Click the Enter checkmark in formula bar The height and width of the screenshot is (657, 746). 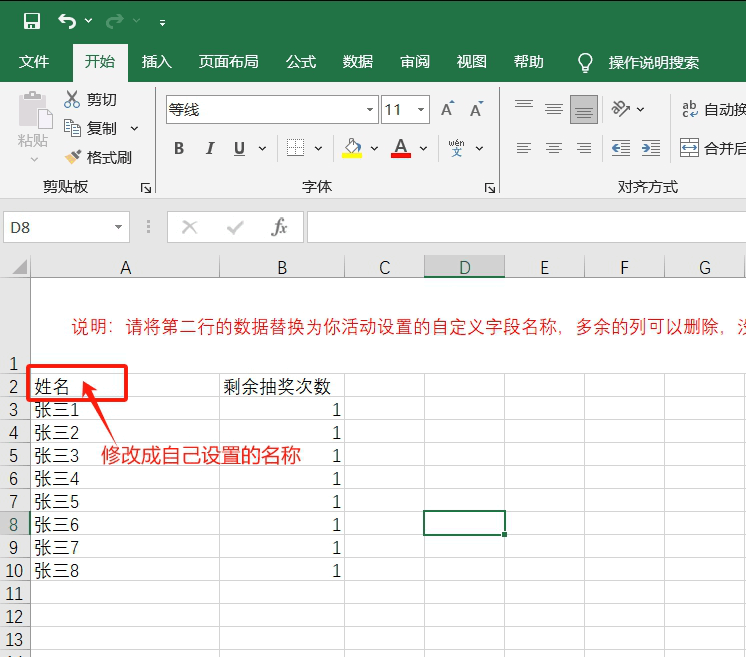point(235,227)
